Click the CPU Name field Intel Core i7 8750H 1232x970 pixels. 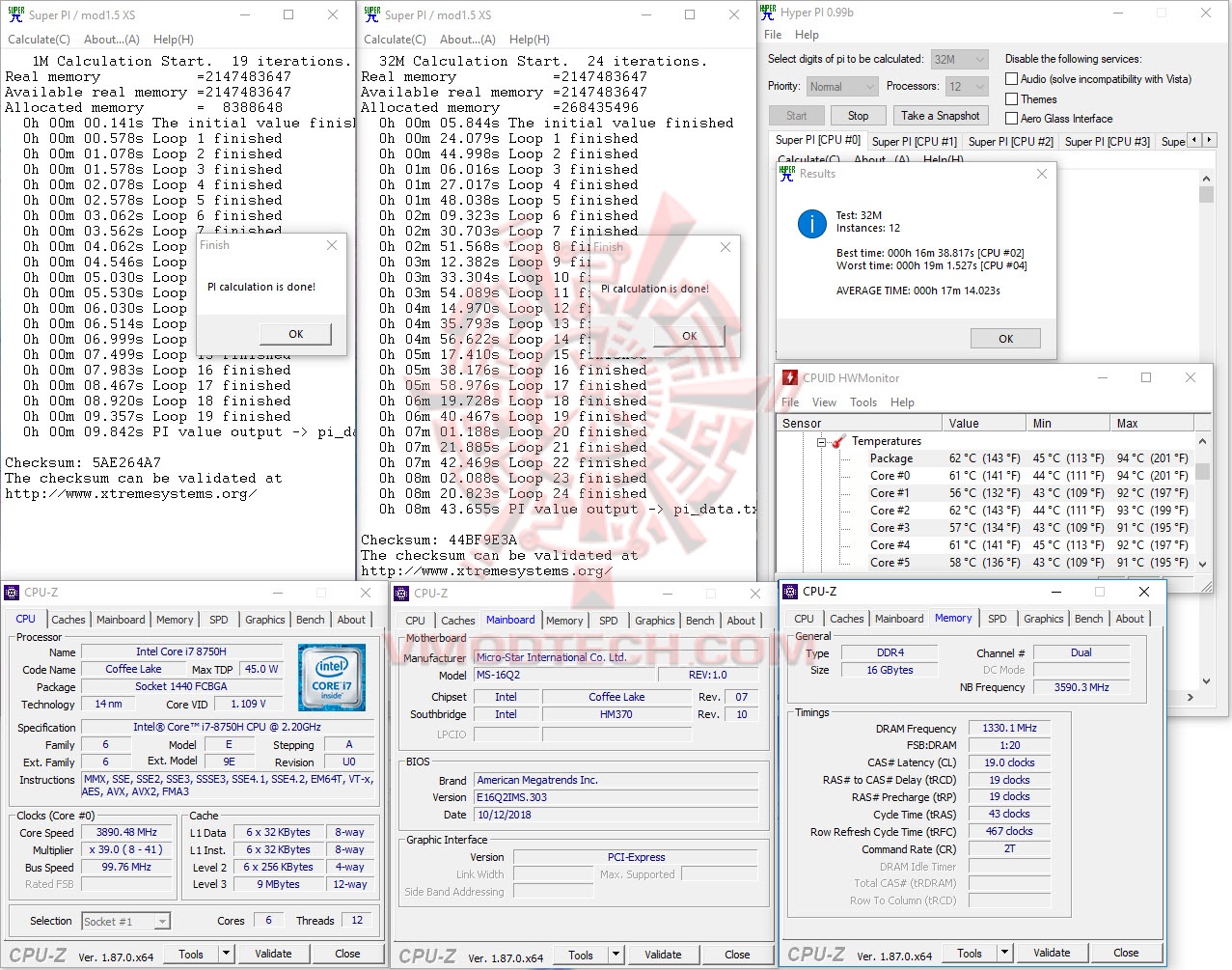point(181,651)
